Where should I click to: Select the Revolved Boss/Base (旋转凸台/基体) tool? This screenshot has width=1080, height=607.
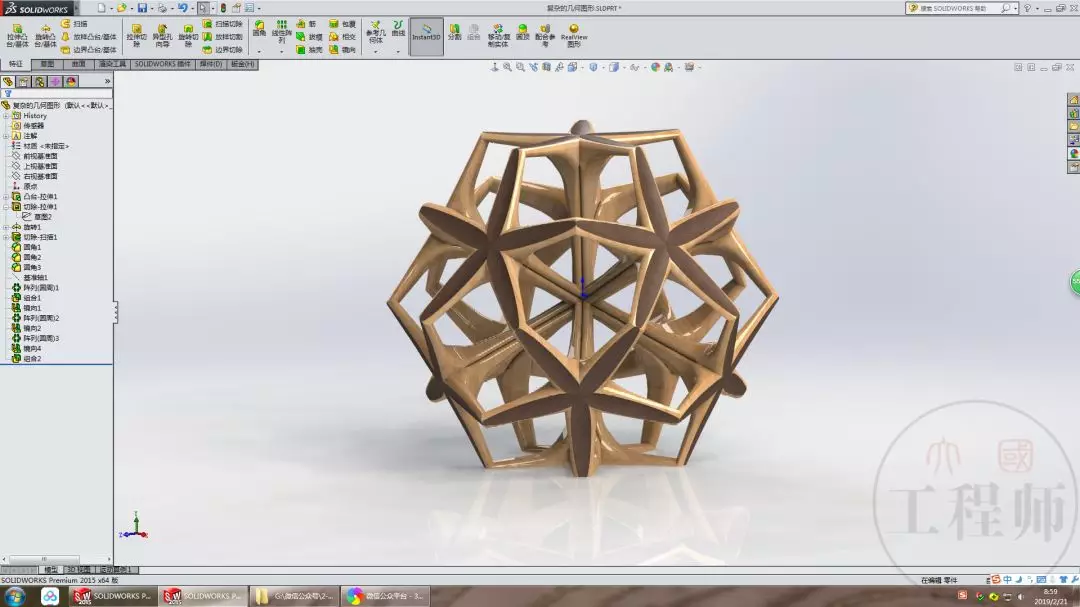(x=45, y=36)
